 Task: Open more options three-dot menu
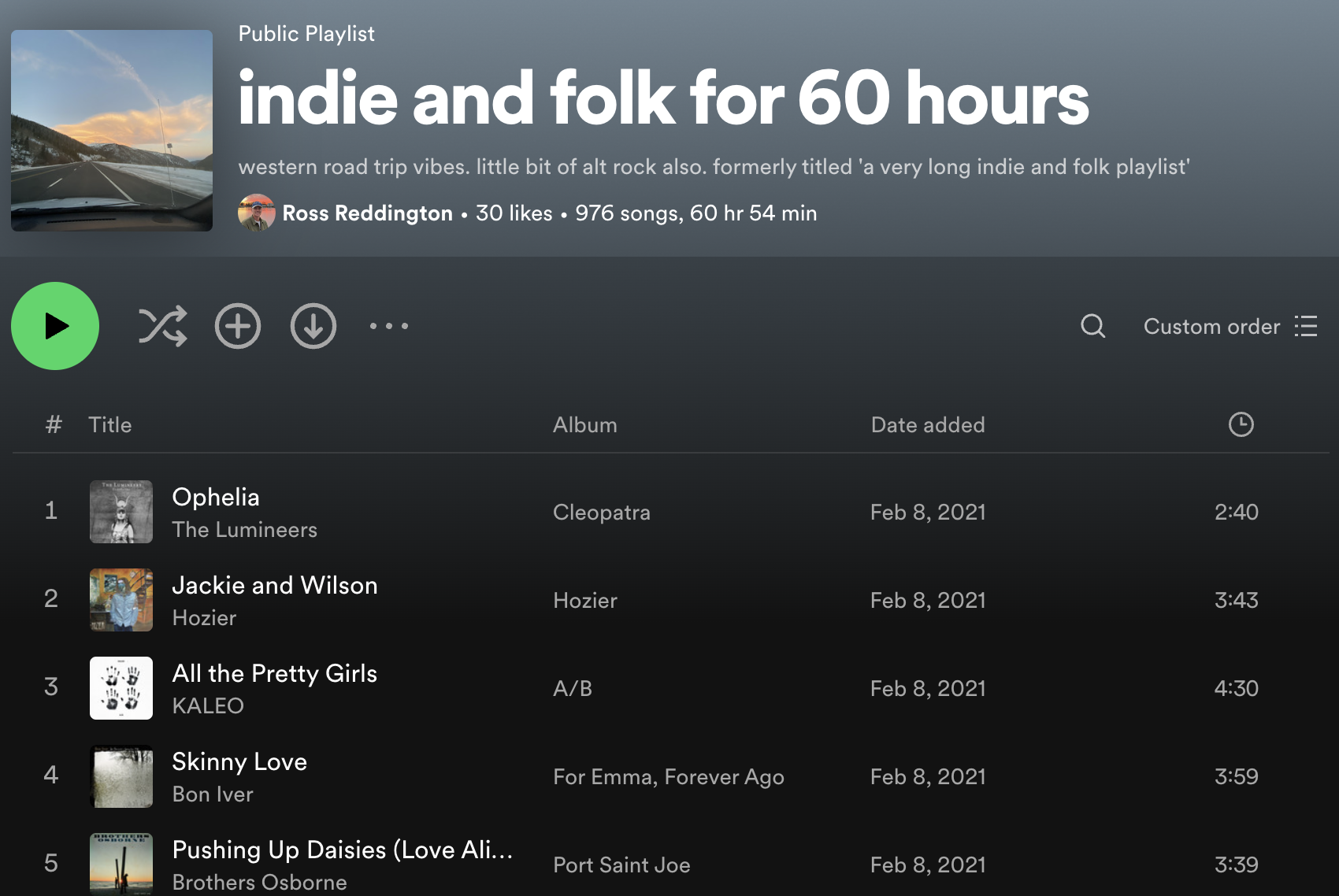(x=389, y=326)
